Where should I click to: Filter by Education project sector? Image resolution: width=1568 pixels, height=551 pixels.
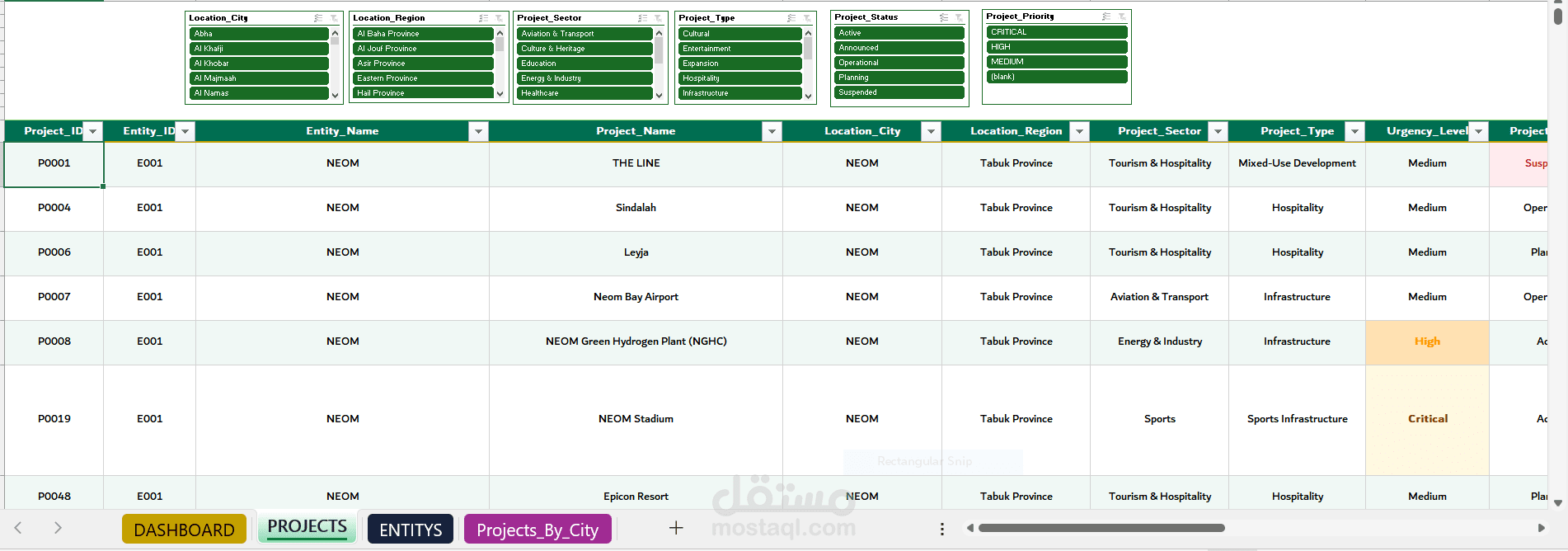click(584, 64)
